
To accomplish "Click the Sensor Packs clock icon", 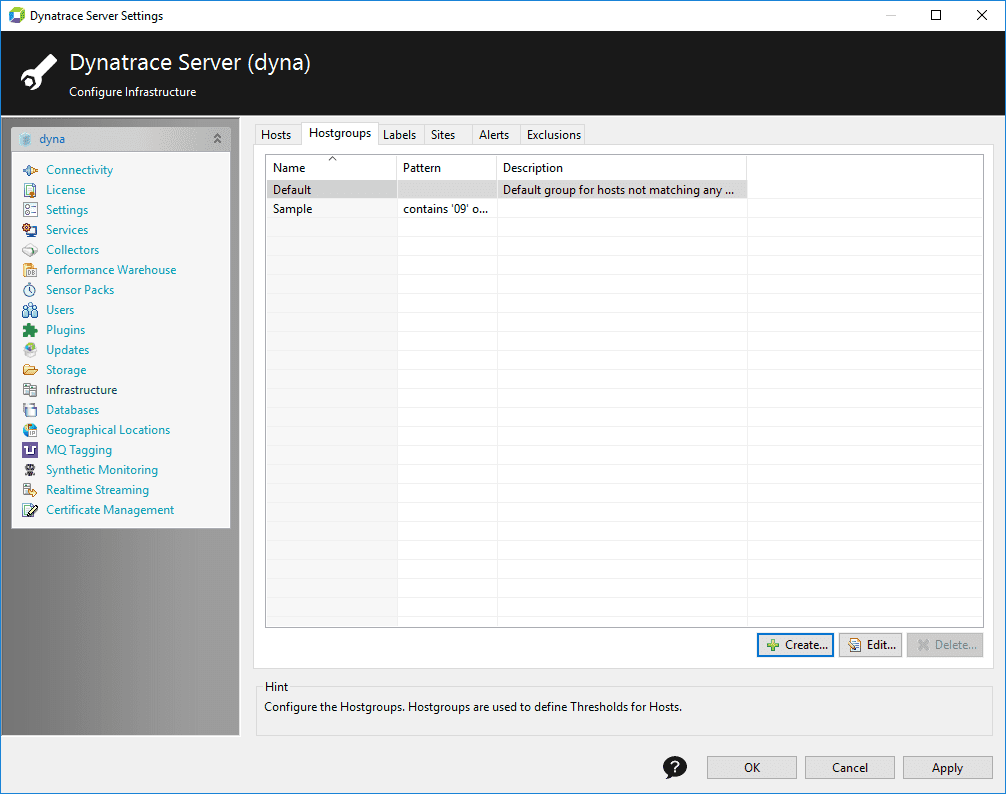I will pos(30,290).
